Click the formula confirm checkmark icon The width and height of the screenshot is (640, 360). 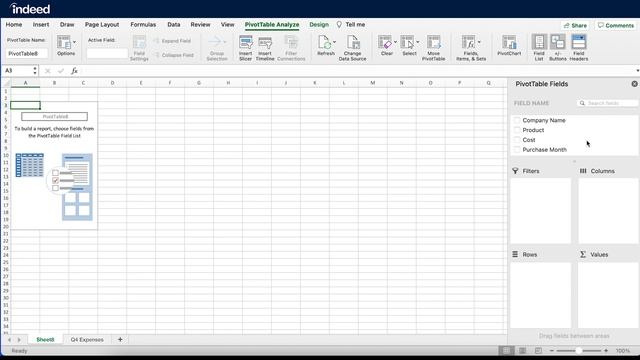pos(61,71)
